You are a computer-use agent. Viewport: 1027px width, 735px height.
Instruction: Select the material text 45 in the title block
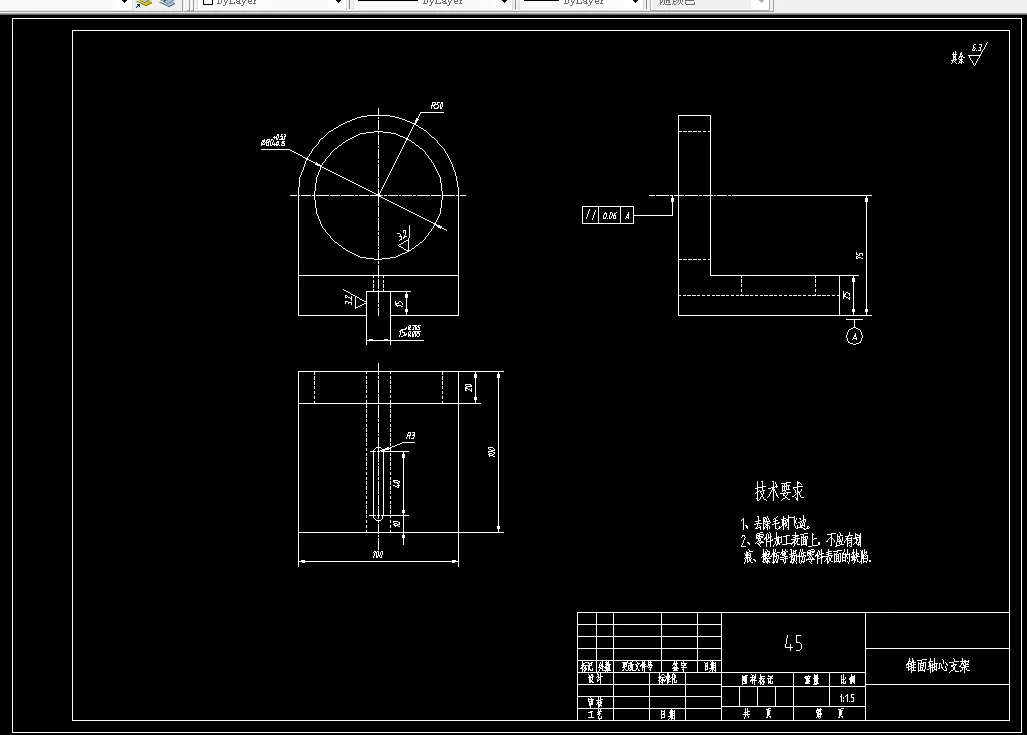[793, 643]
